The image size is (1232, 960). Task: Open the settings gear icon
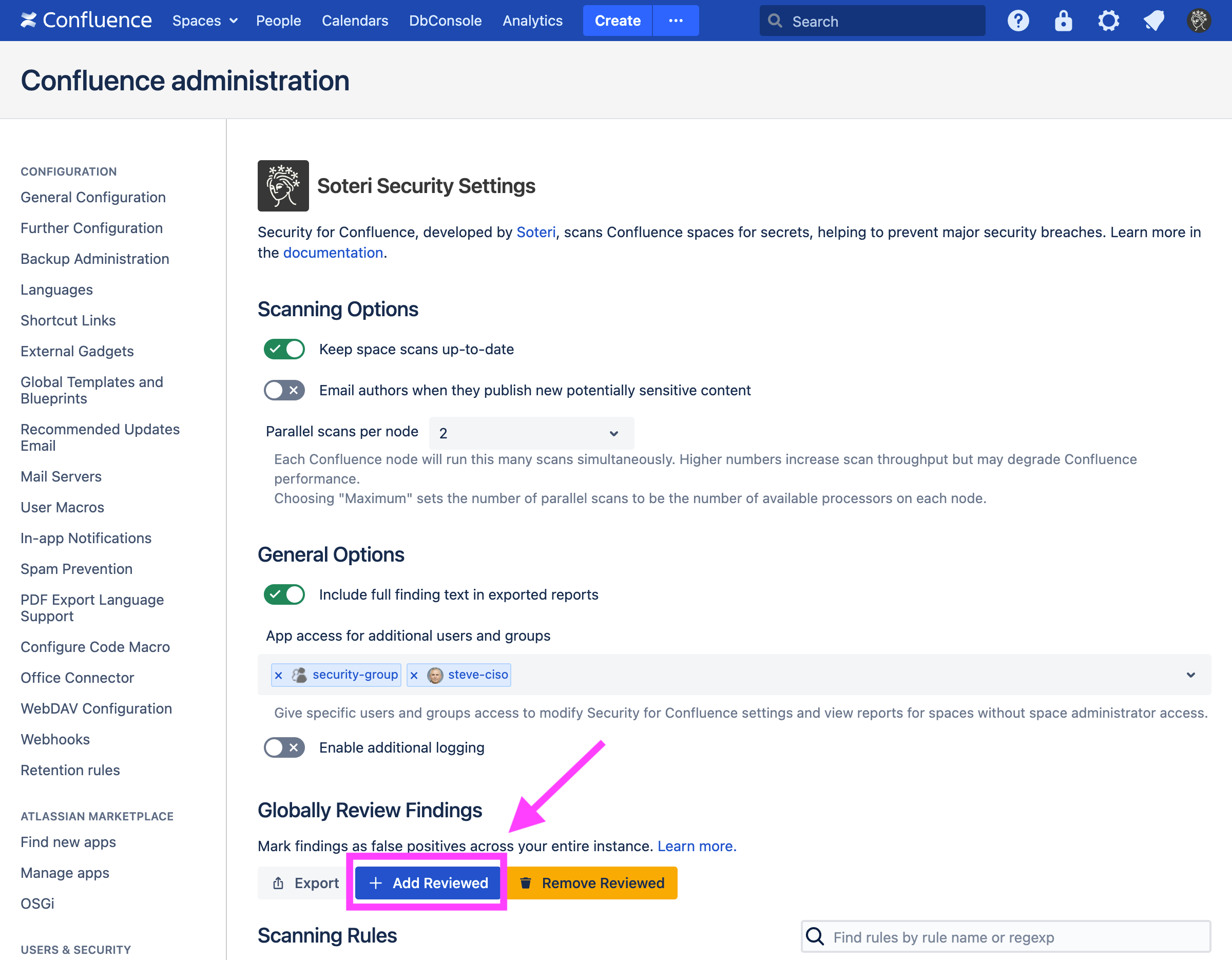pos(1108,21)
